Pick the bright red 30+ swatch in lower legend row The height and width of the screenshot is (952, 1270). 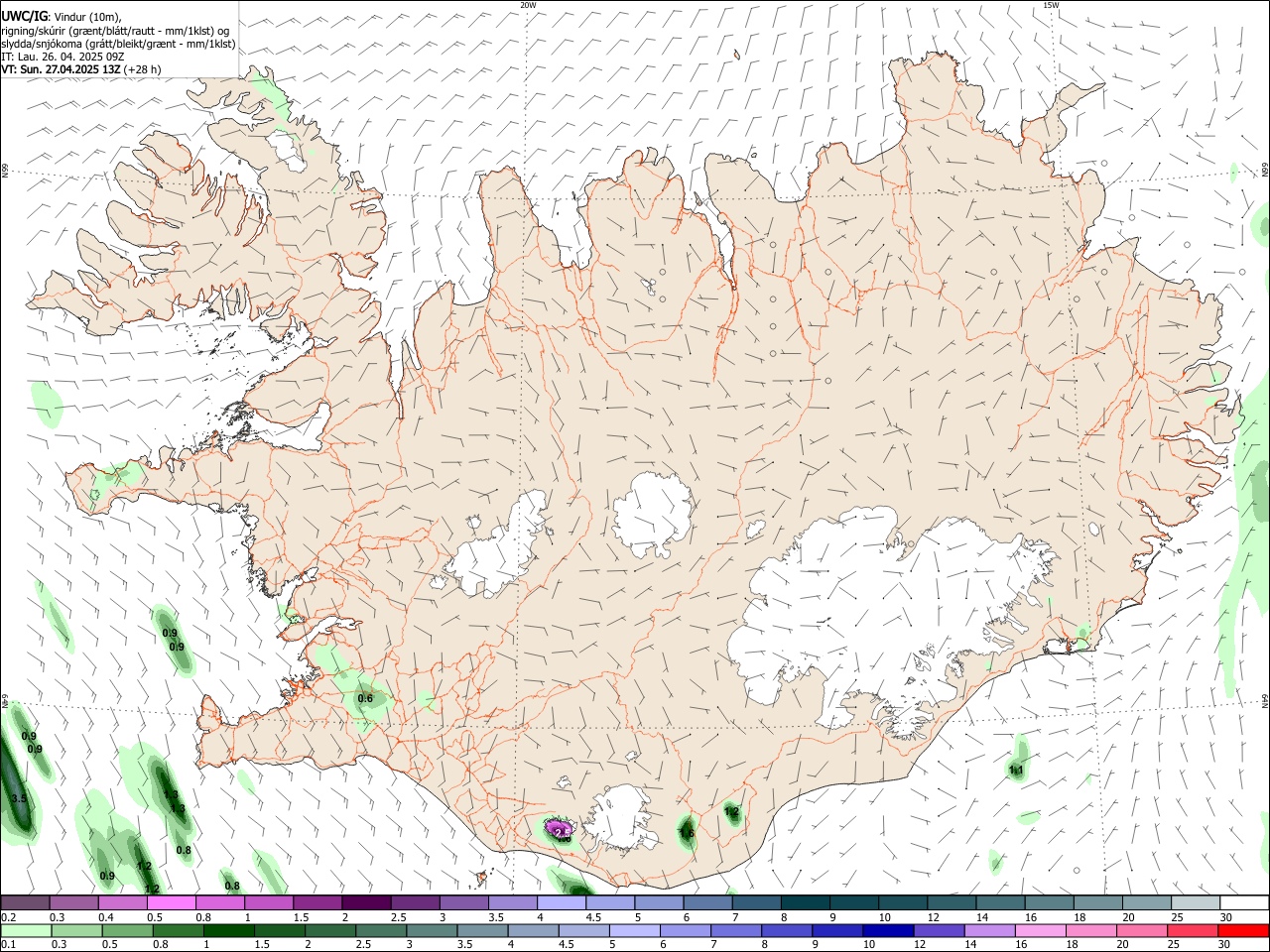(x=1243, y=931)
